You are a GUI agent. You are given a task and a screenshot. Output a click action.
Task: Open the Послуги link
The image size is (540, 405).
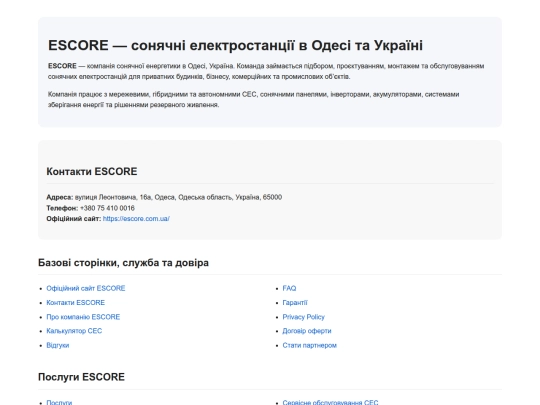click(59, 402)
